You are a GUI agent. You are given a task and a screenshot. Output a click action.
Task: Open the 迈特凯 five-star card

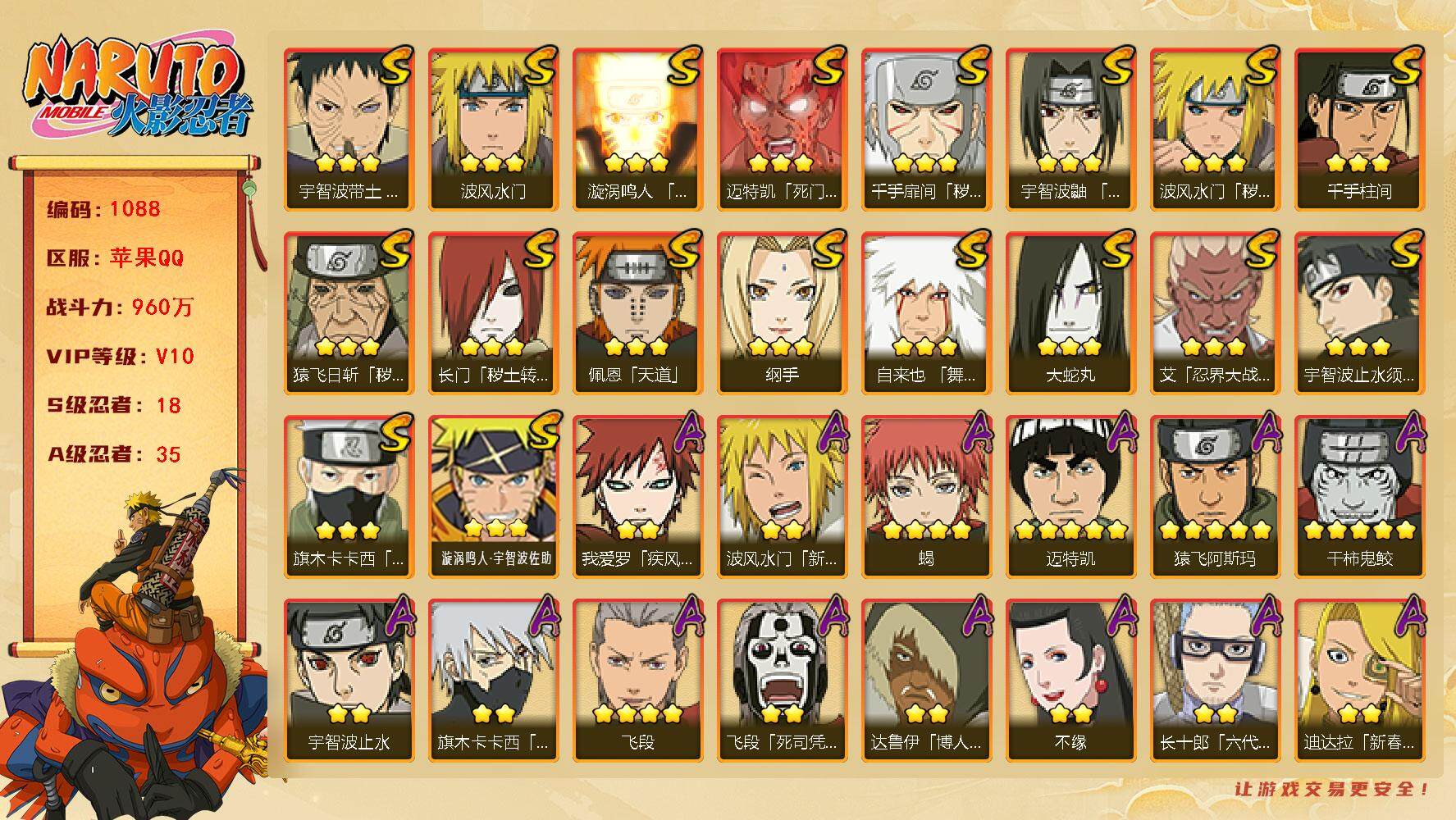[1070, 497]
